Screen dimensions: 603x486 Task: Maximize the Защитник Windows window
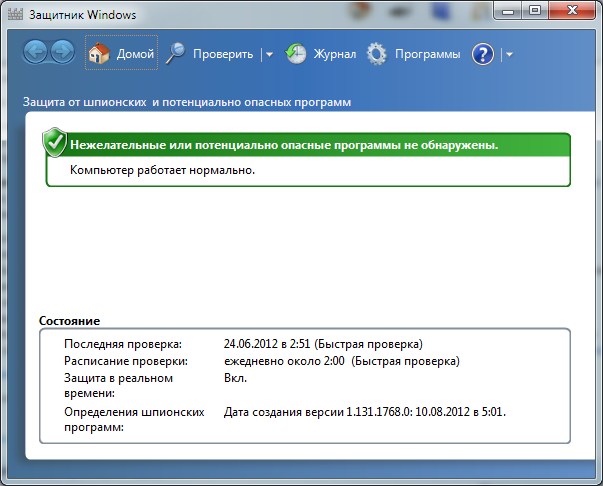point(535,11)
